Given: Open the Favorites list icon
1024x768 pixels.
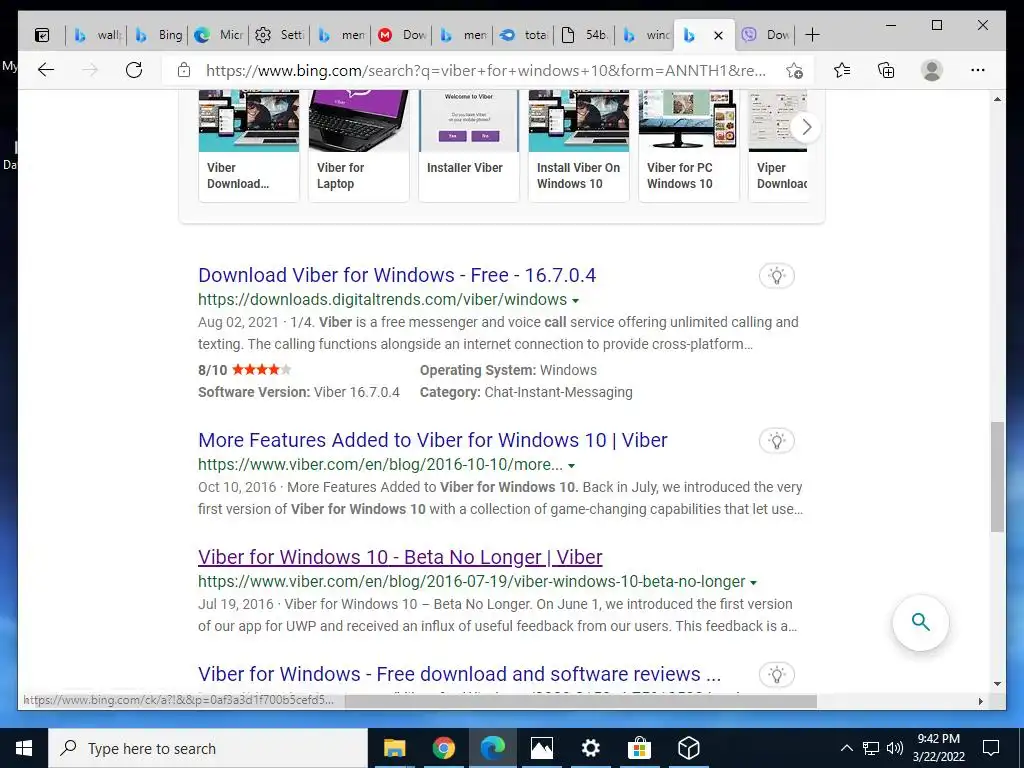Looking at the screenshot, I should coord(842,70).
